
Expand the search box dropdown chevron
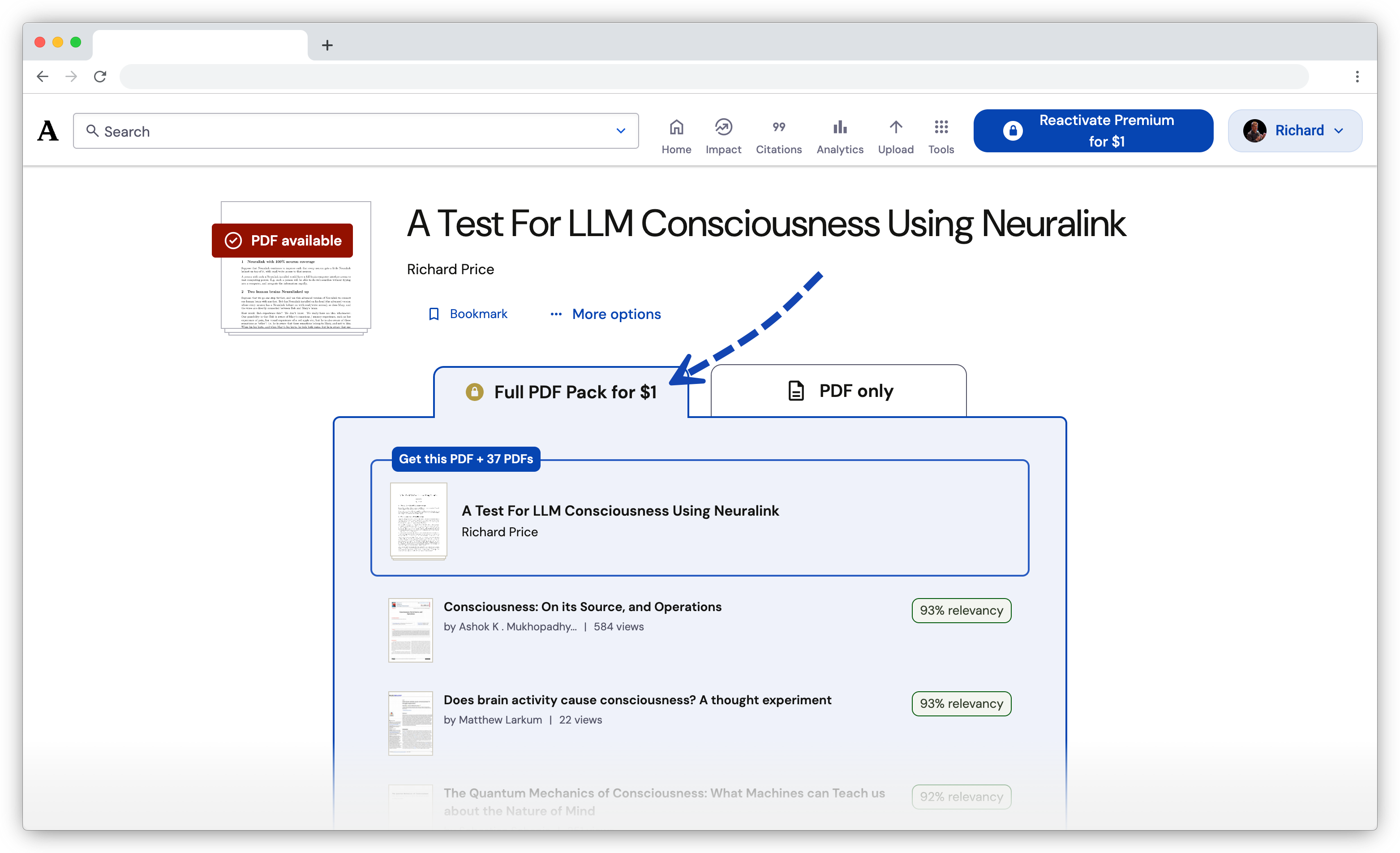point(620,131)
